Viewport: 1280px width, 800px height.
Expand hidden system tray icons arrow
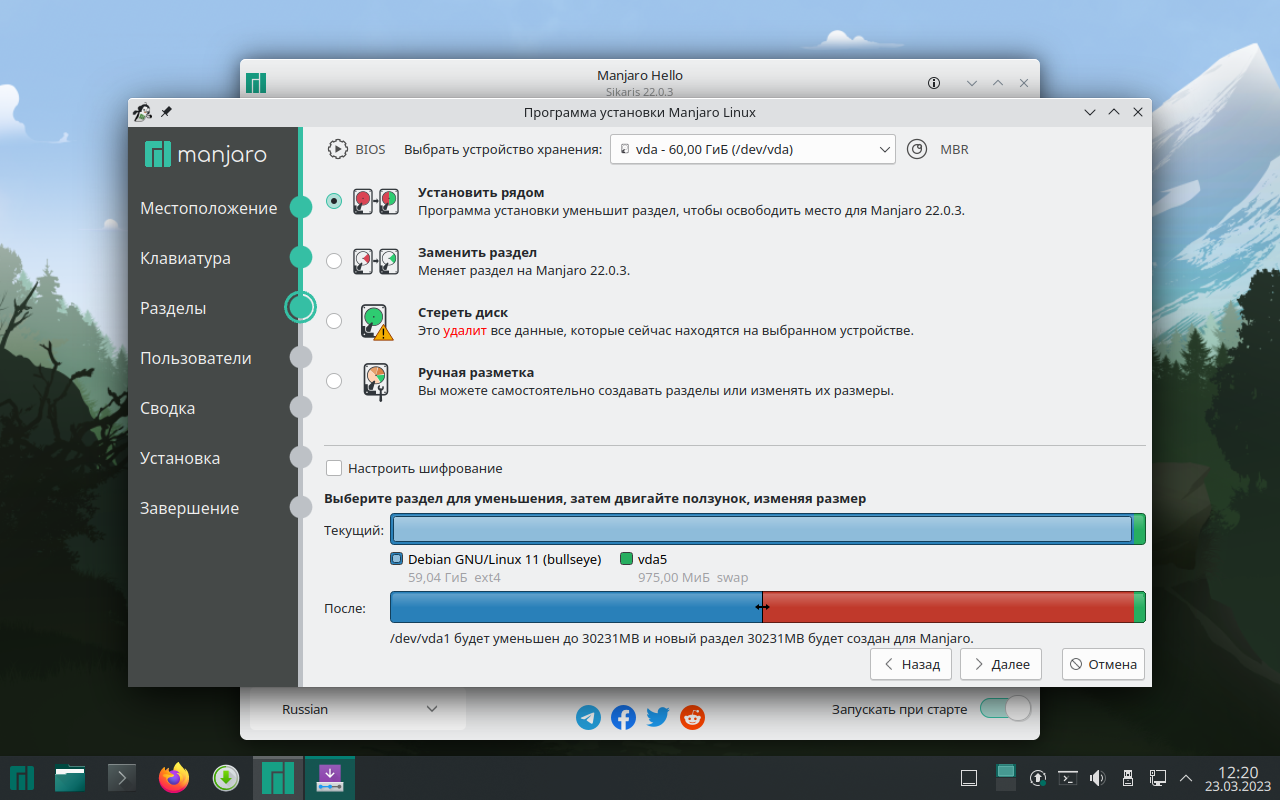point(1187,778)
